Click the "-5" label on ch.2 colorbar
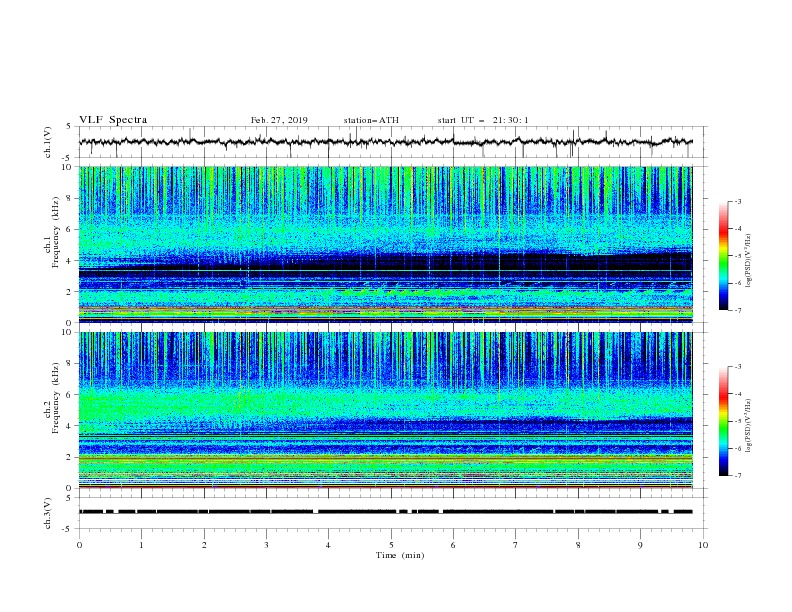This screenshot has width=792, height=612. coord(737,421)
